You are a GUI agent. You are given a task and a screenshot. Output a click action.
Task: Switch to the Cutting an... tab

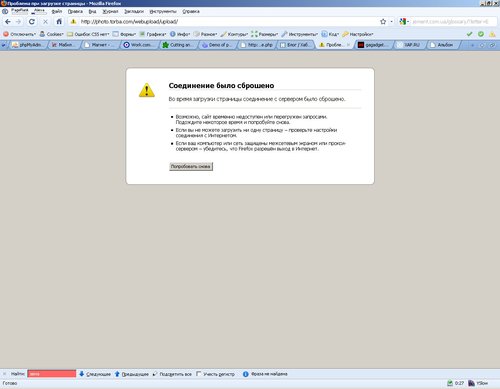pos(177,45)
